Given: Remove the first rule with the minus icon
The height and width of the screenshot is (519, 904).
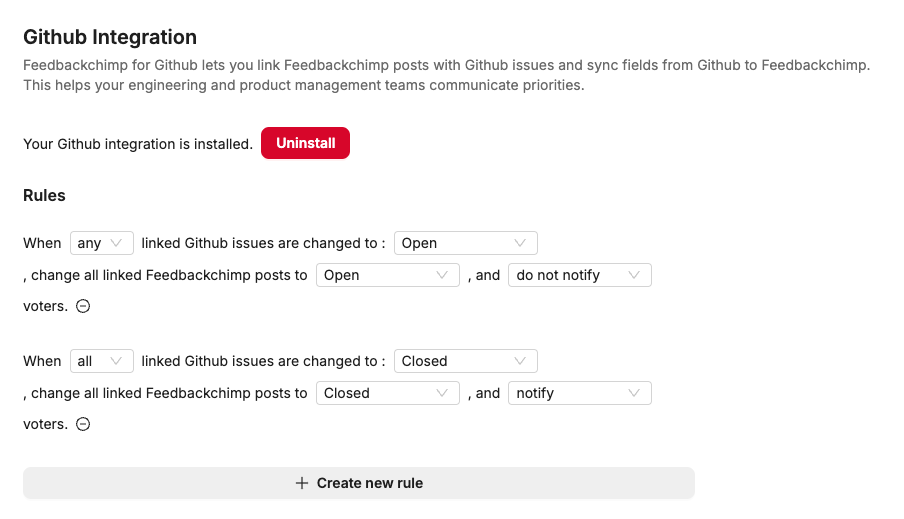Looking at the screenshot, I should coord(83,306).
